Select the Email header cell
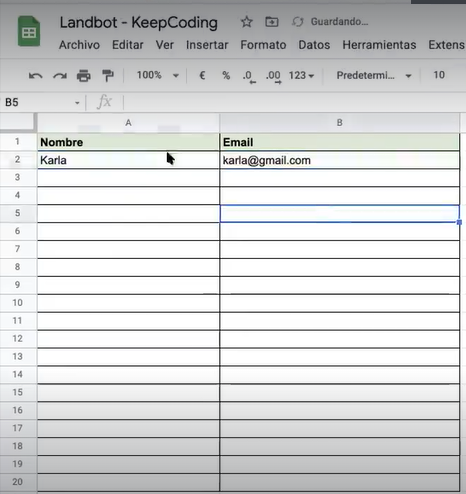This screenshot has height=494, width=466. click(340, 142)
